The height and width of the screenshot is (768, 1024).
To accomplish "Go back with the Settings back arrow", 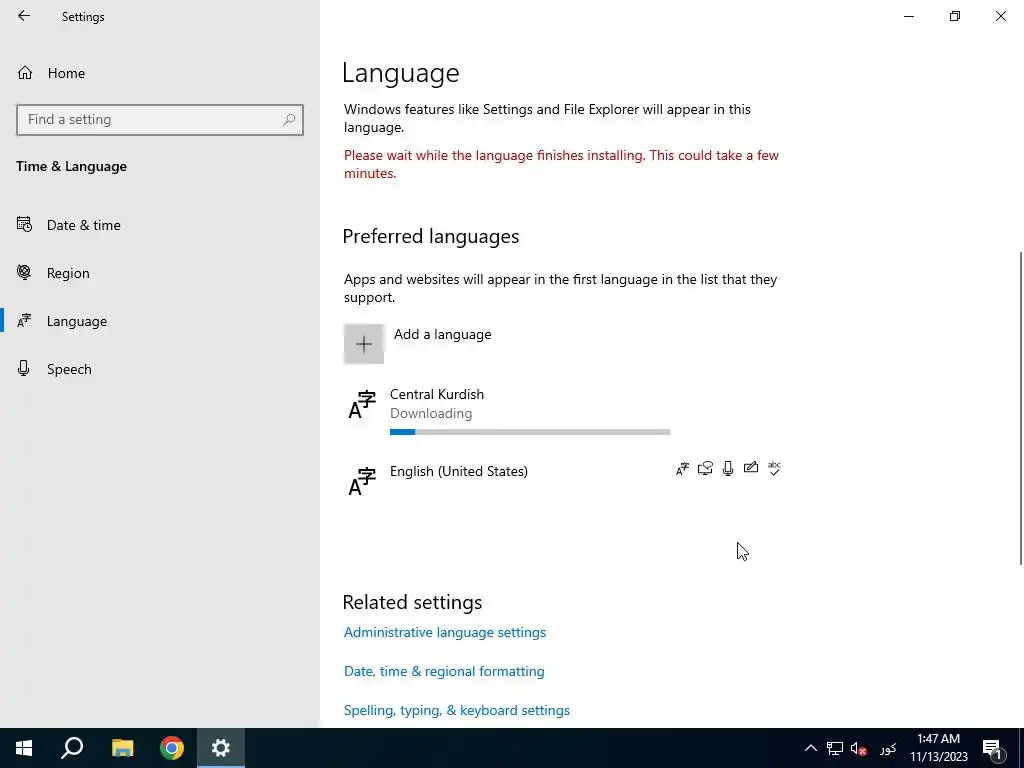I will click(24, 16).
